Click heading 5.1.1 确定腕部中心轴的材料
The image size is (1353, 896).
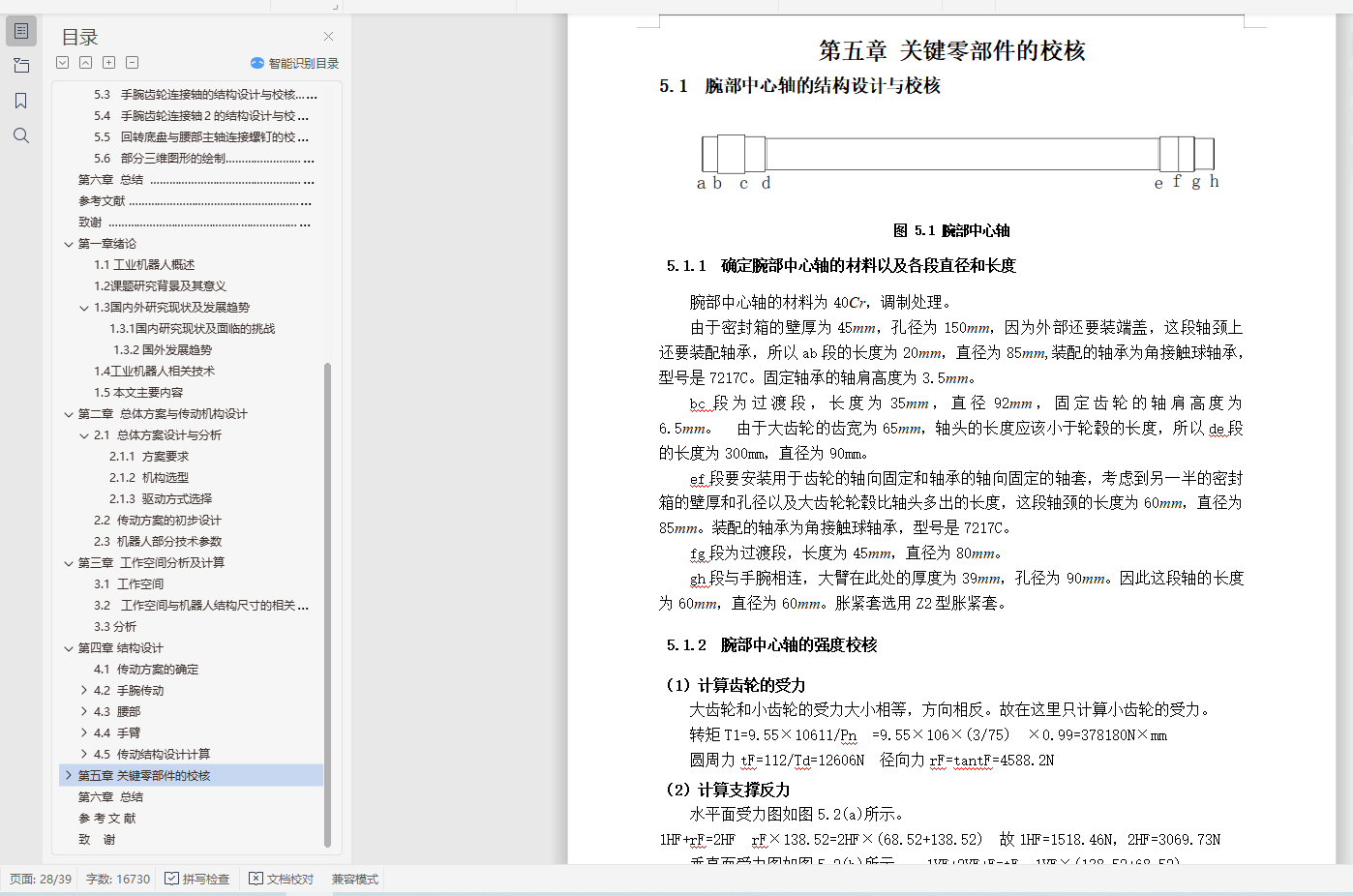[x=841, y=265]
